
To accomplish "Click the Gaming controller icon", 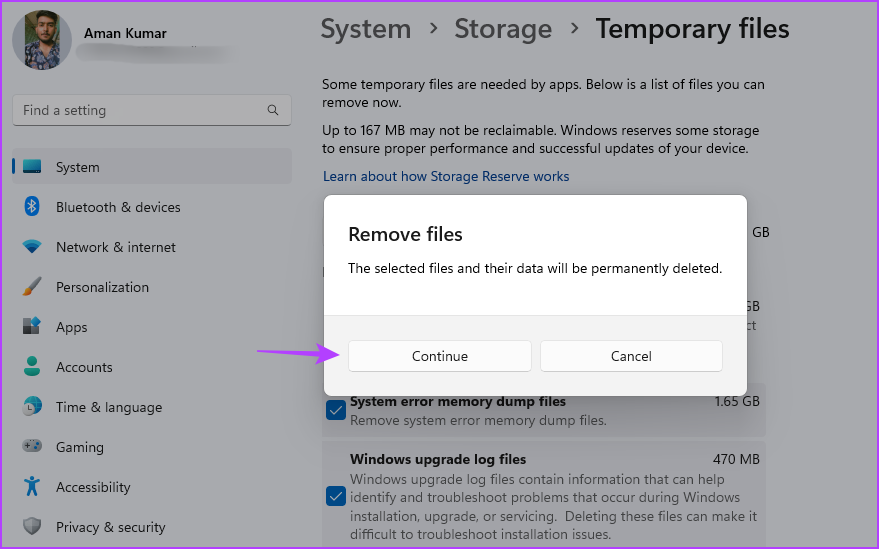I will coord(32,446).
